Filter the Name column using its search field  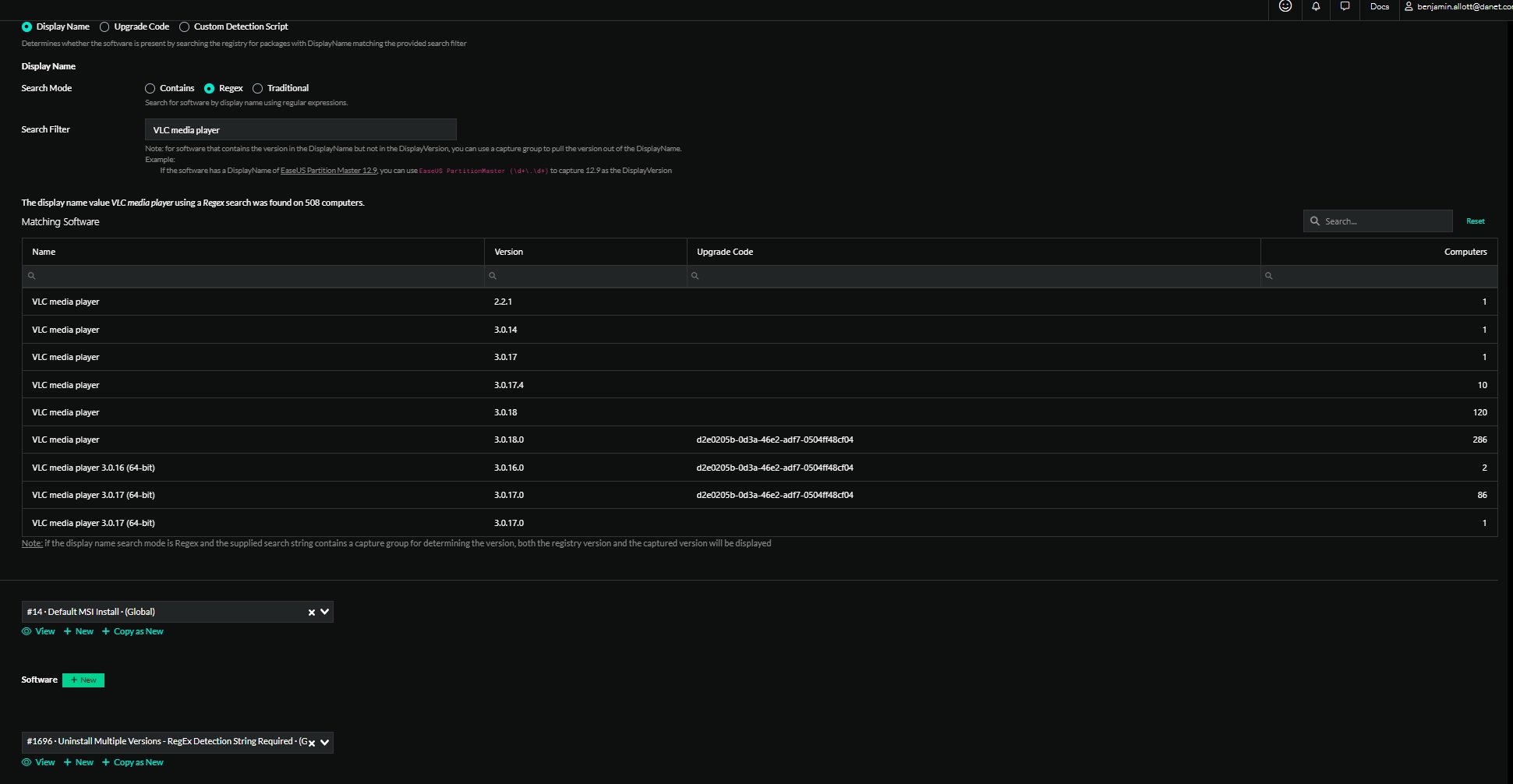coord(253,276)
